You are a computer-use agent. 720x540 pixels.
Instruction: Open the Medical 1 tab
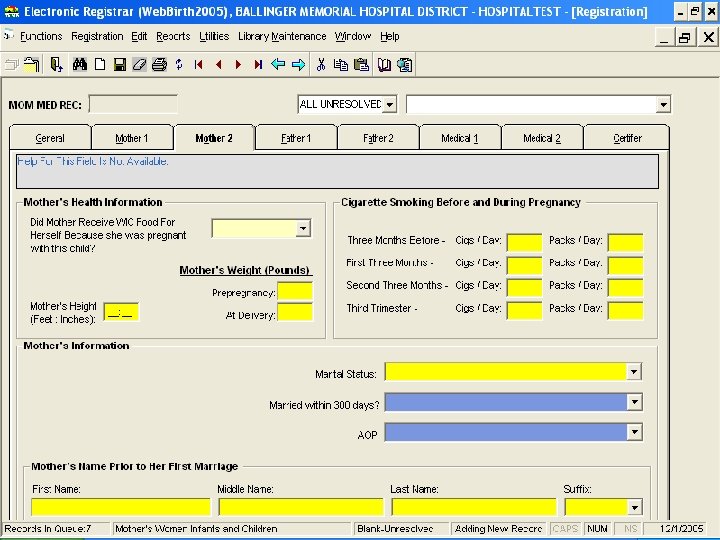(x=460, y=138)
